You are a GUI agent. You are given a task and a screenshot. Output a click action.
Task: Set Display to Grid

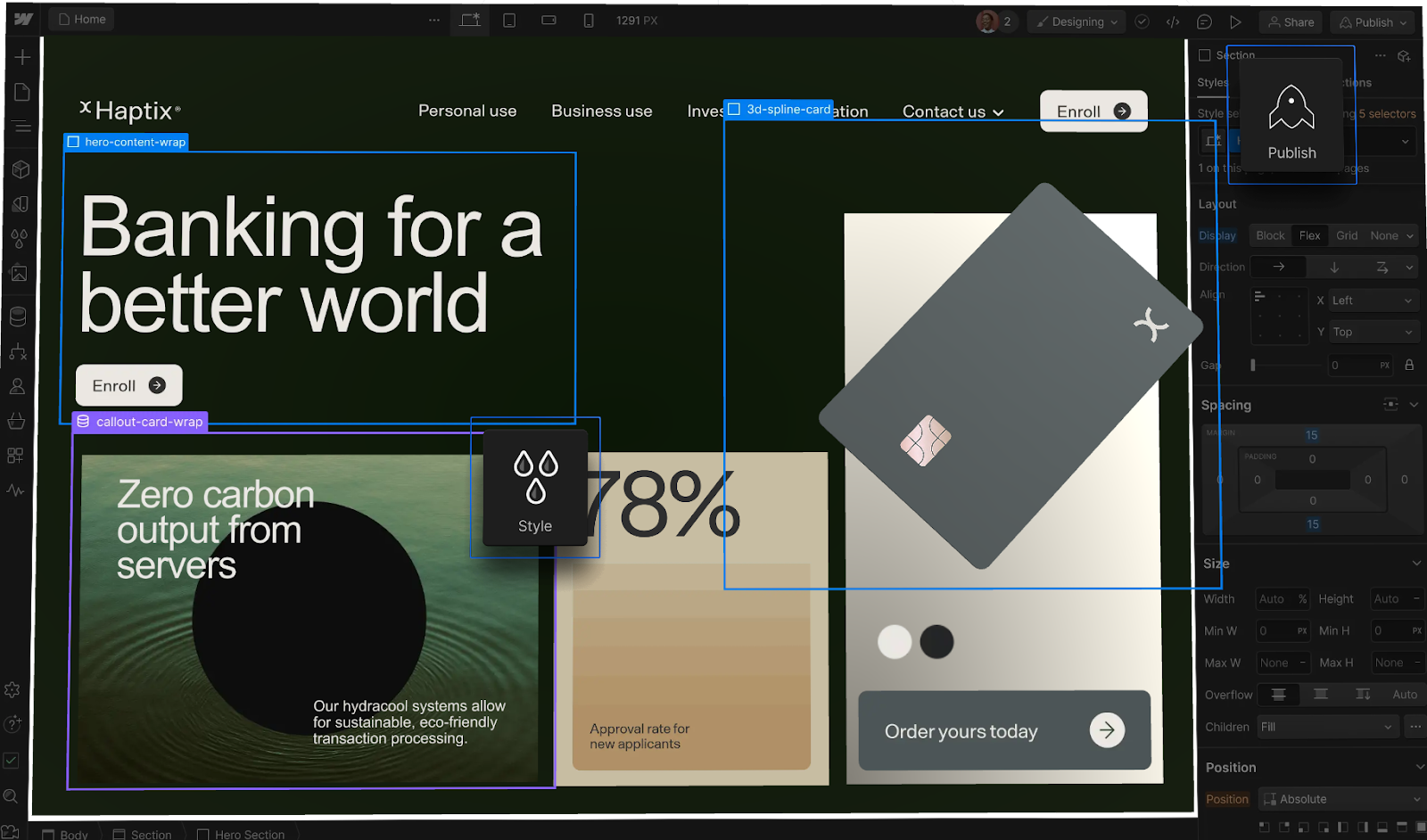(x=1347, y=235)
